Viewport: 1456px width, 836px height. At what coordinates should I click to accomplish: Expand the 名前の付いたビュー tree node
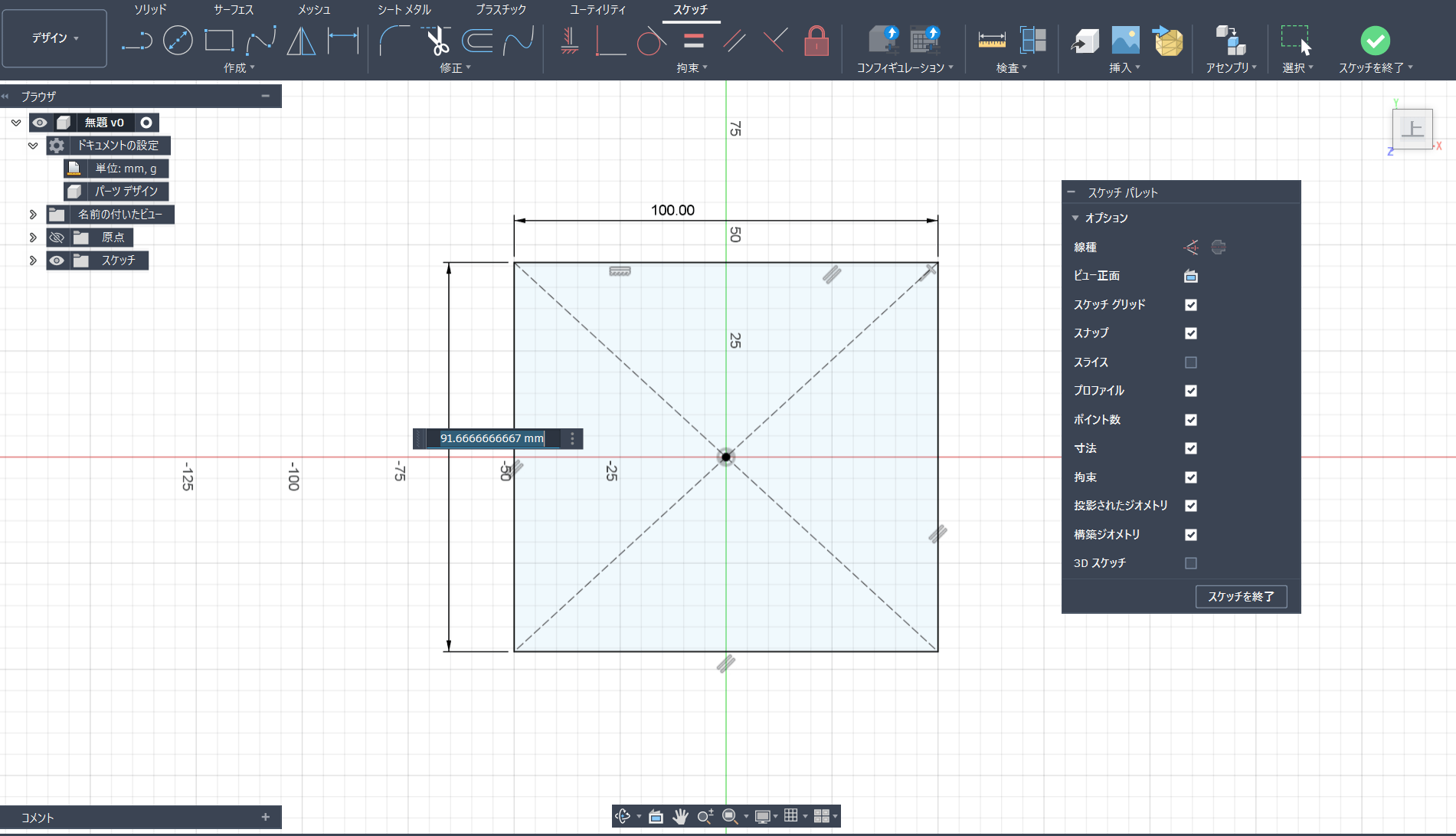click(x=33, y=215)
